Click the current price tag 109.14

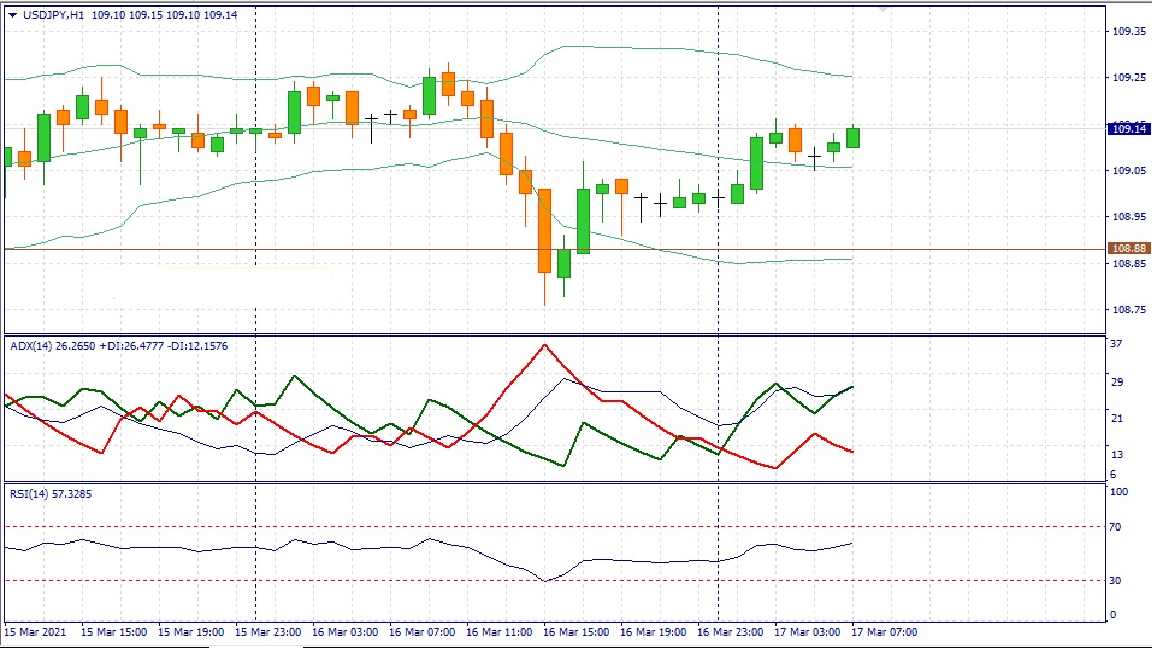[x=1128, y=128]
